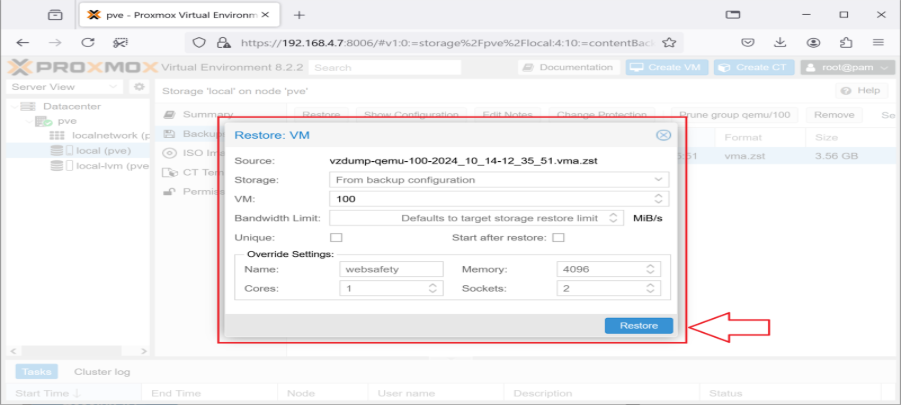Click the Name field containing websafety
Image resolution: width=901 pixels, height=405 pixels.
pos(391,269)
